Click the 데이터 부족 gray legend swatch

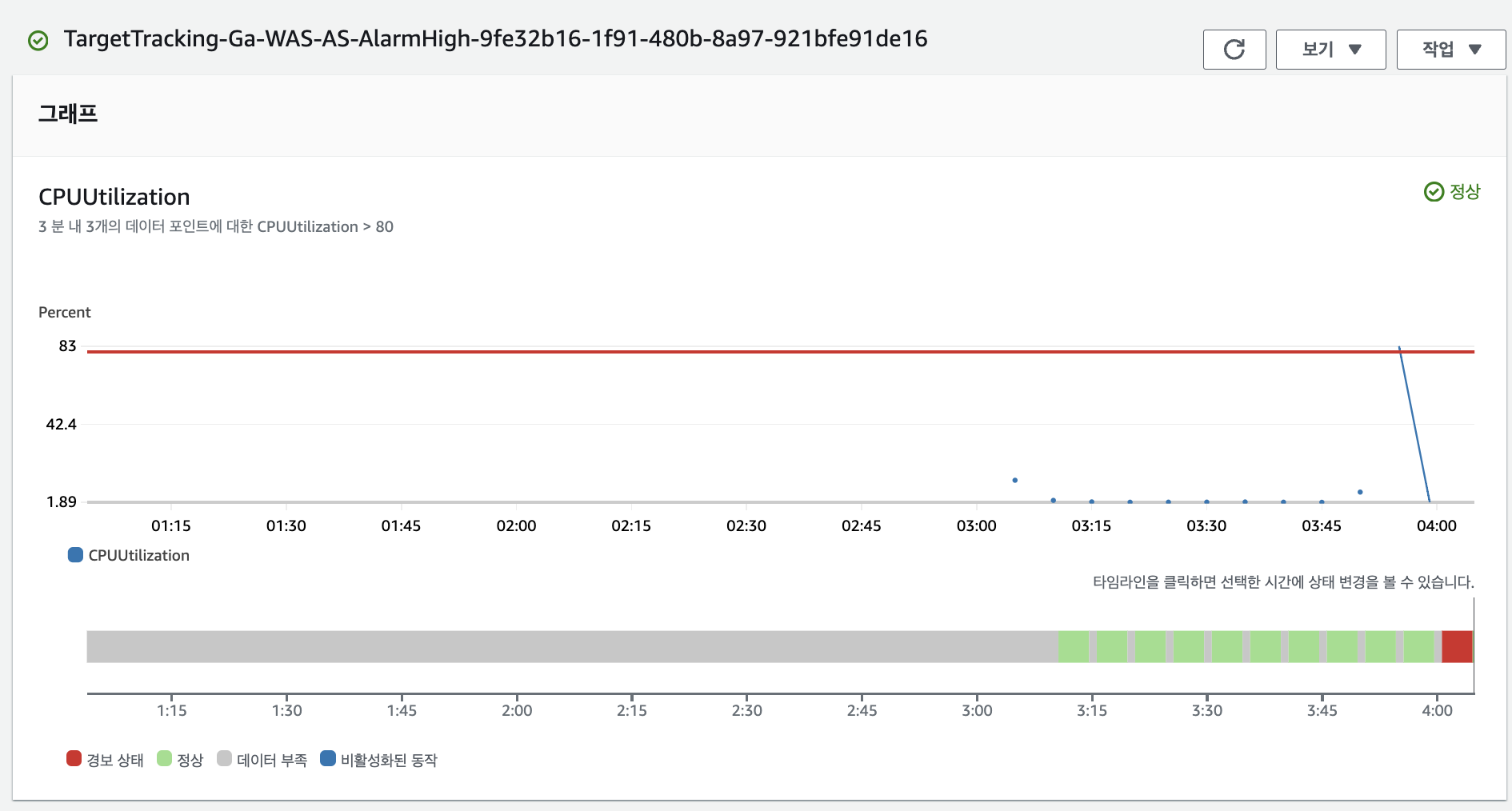pos(224,758)
